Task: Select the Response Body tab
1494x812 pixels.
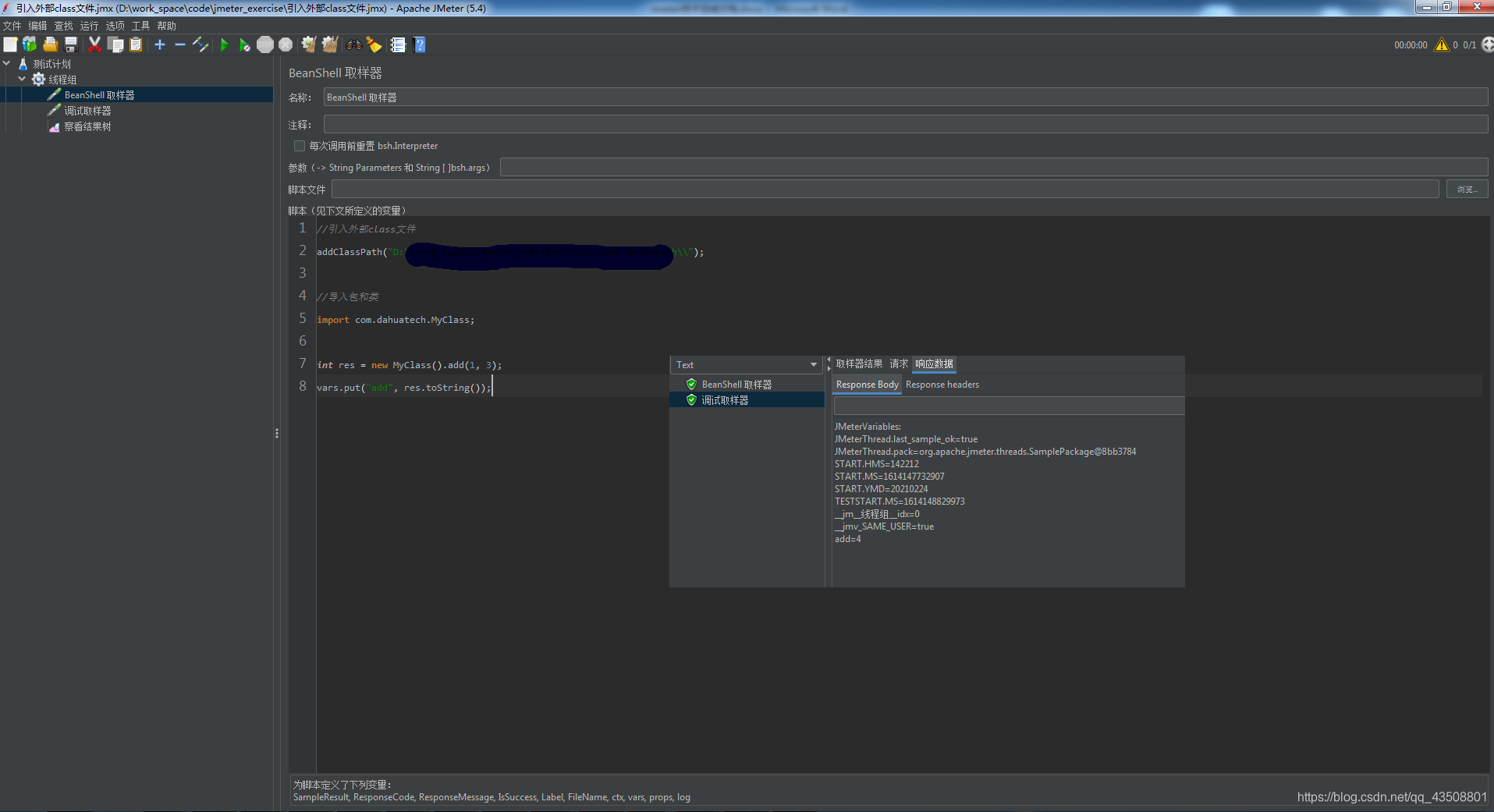Action: (x=867, y=385)
